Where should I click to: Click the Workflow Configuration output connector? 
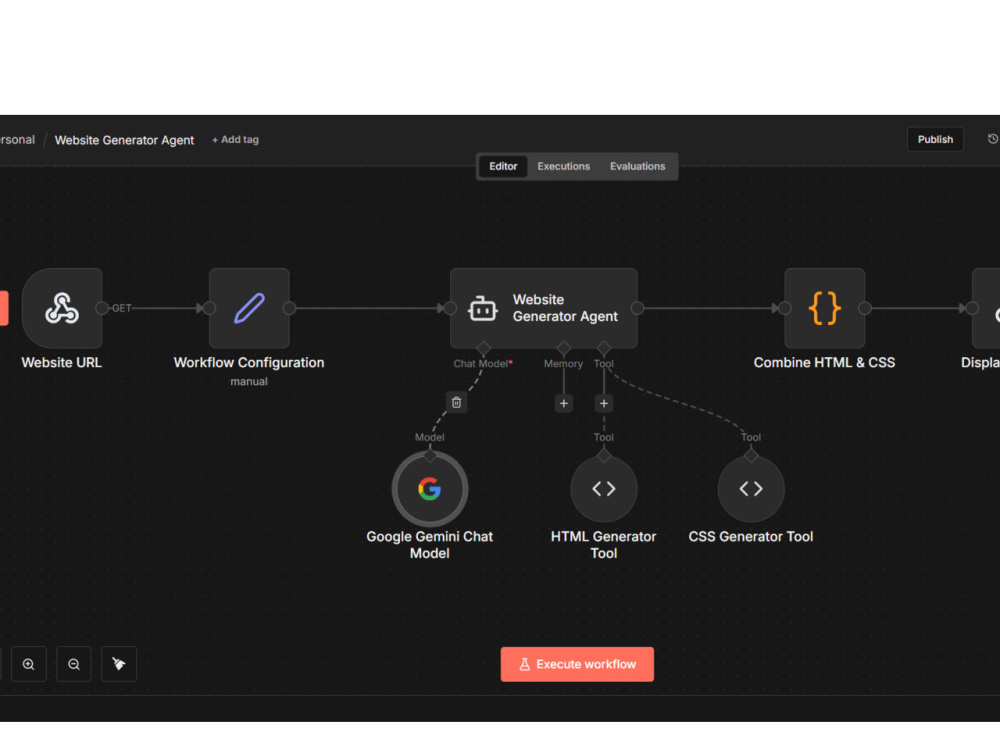point(289,308)
